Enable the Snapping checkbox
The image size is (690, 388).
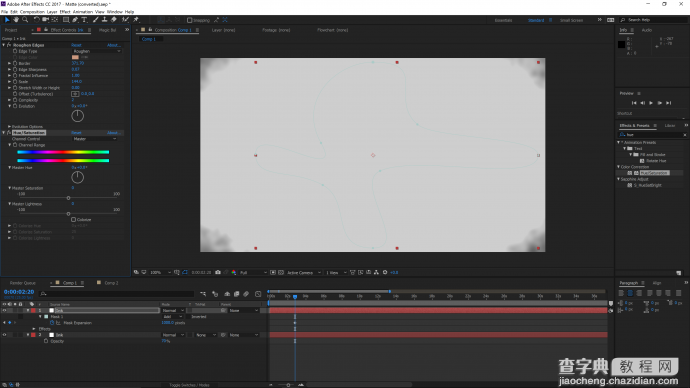coord(190,20)
